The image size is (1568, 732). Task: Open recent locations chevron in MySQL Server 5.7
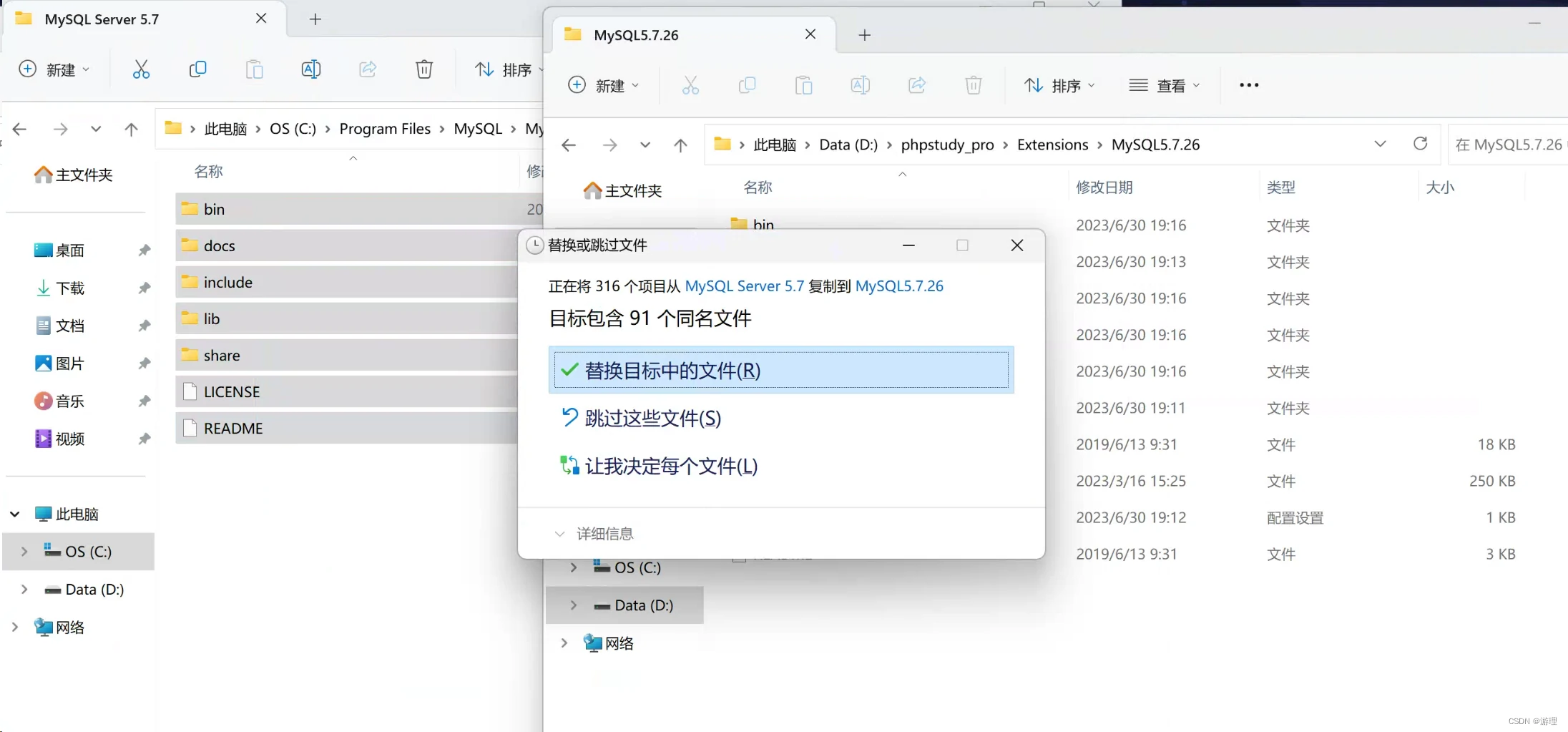coord(96,130)
